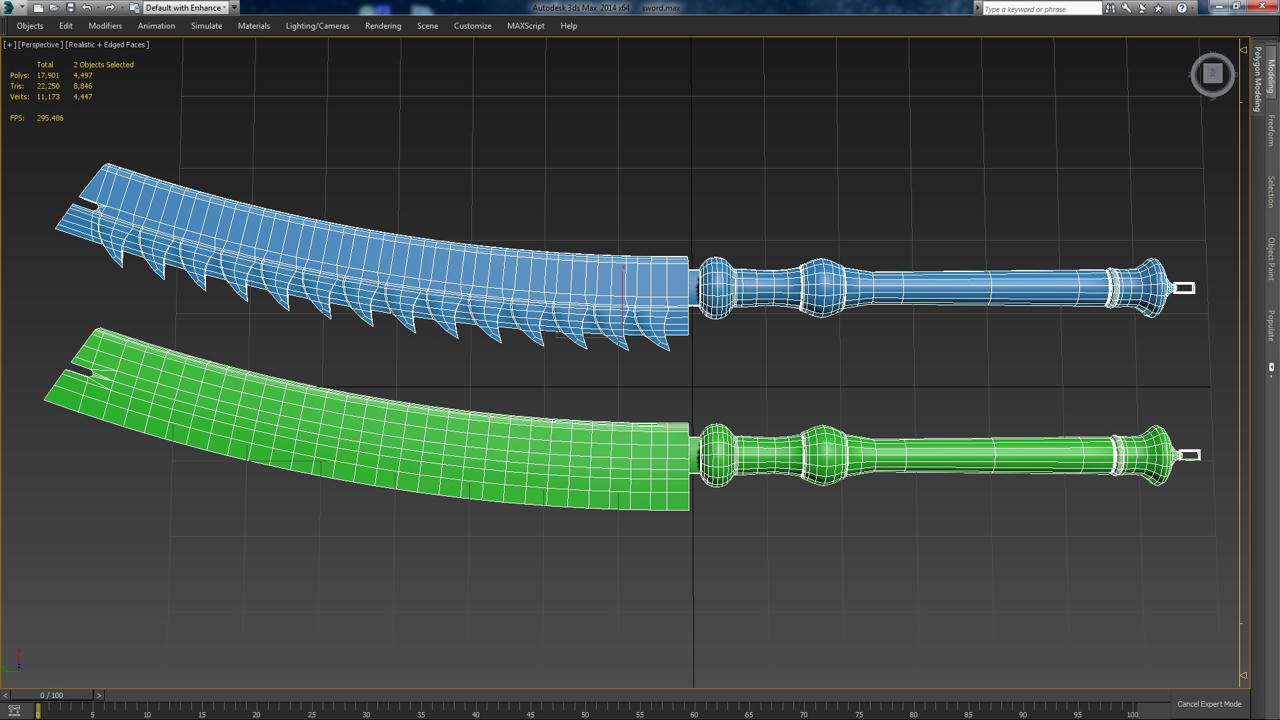Open the Modifiers menu

(x=105, y=26)
